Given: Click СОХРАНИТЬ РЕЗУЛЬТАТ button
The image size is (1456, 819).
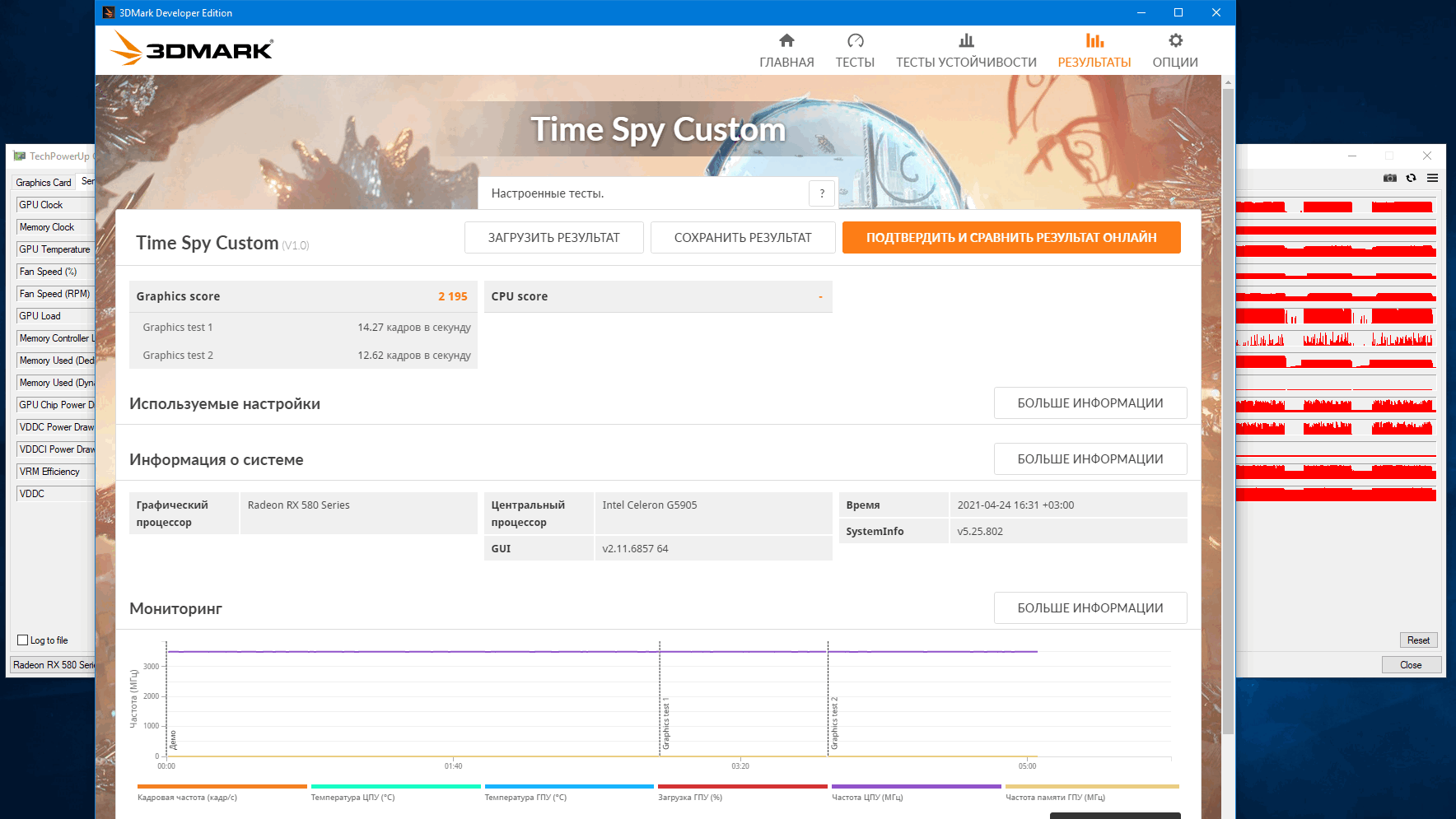Looking at the screenshot, I should coord(743,237).
